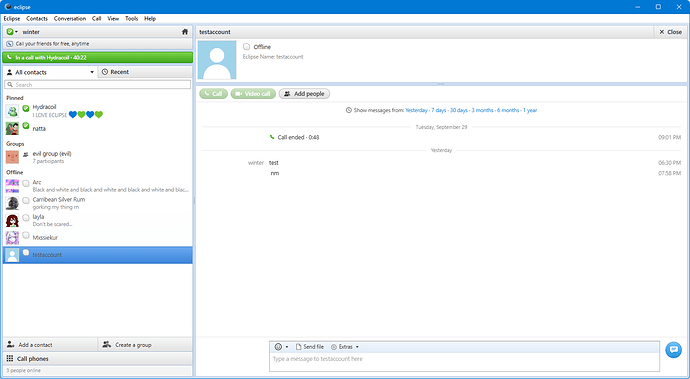The height and width of the screenshot is (379, 690).
Task: Open testaccount's large profile picture
Action: click(x=217, y=60)
